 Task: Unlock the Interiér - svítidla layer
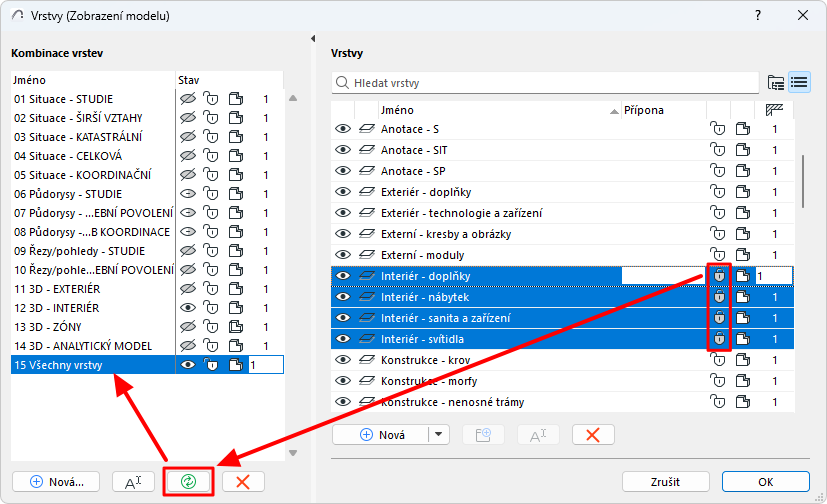719,339
